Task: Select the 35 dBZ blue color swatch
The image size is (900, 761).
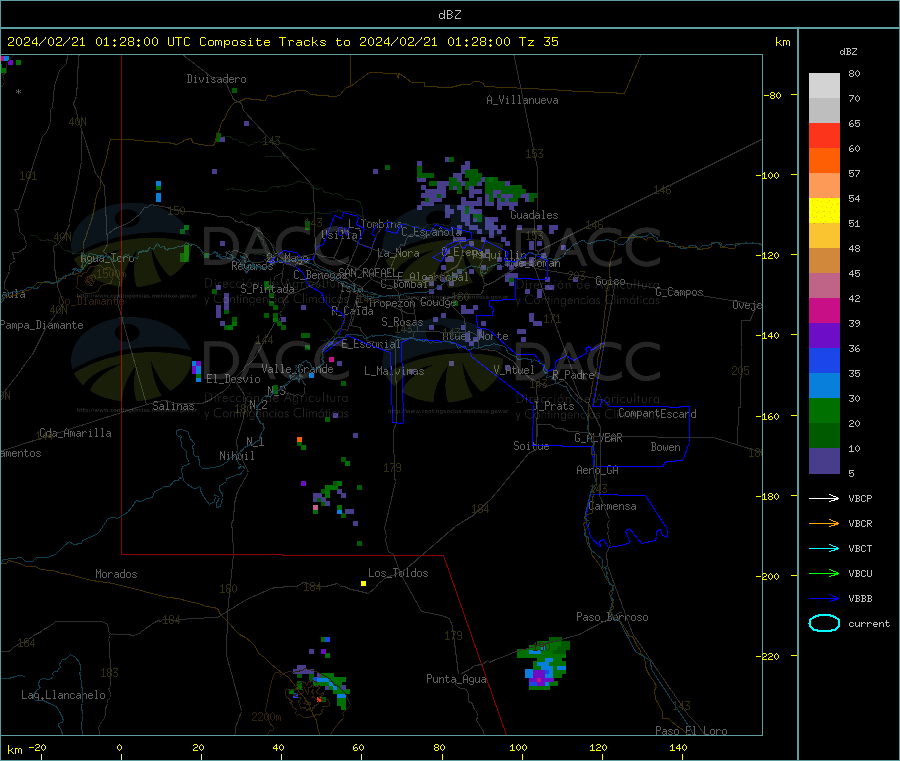Action: pyautogui.click(x=824, y=385)
